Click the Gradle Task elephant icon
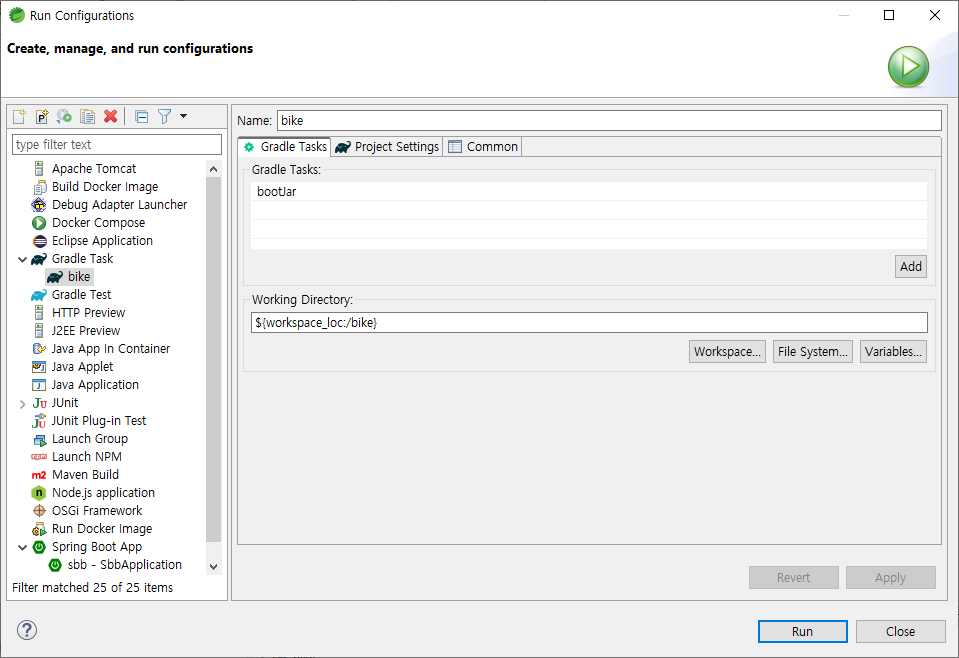Image resolution: width=959 pixels, height=658 pixels. (x=39, y=259)
